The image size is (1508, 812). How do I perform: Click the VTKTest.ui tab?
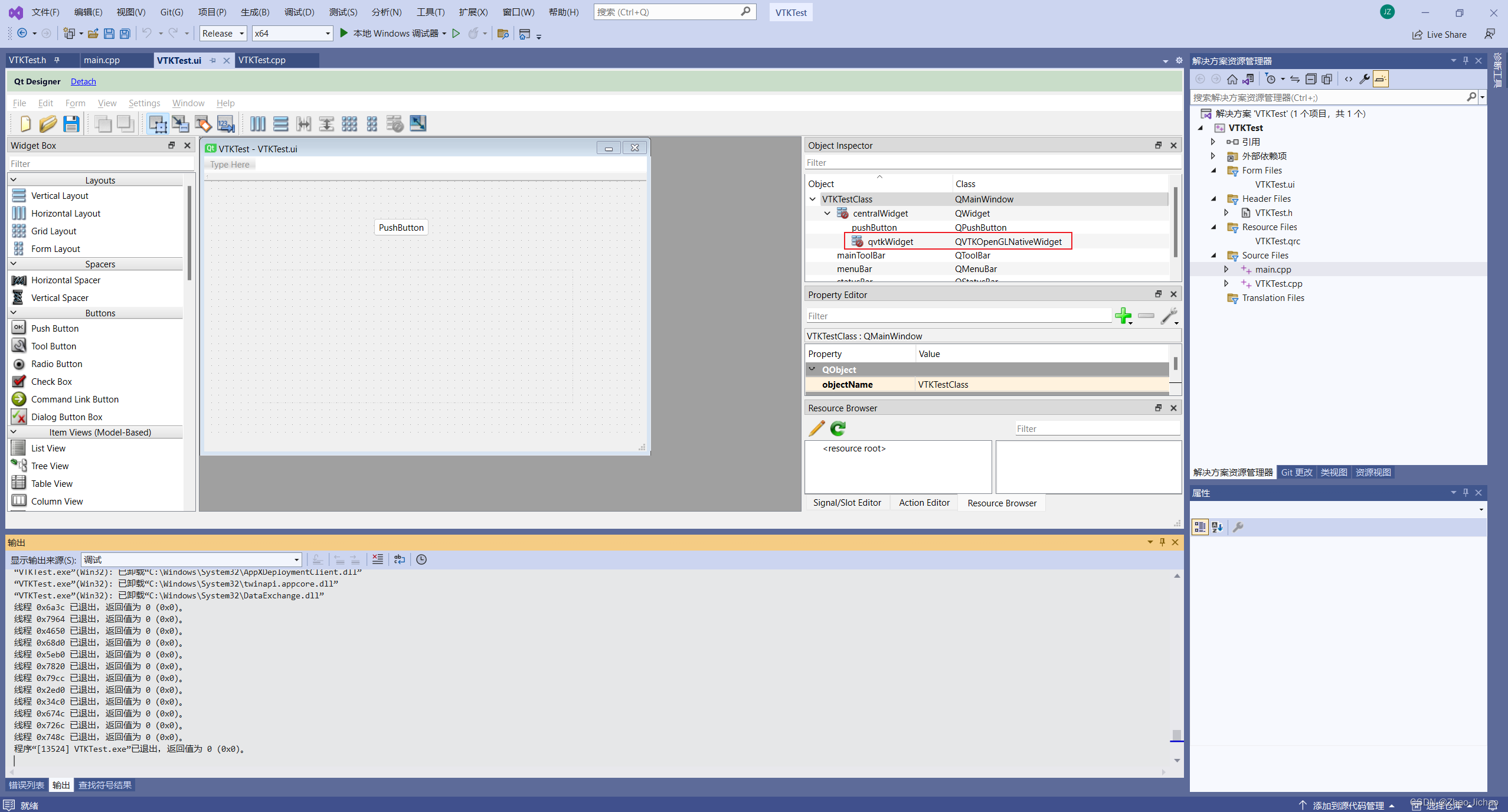point(179,60)
